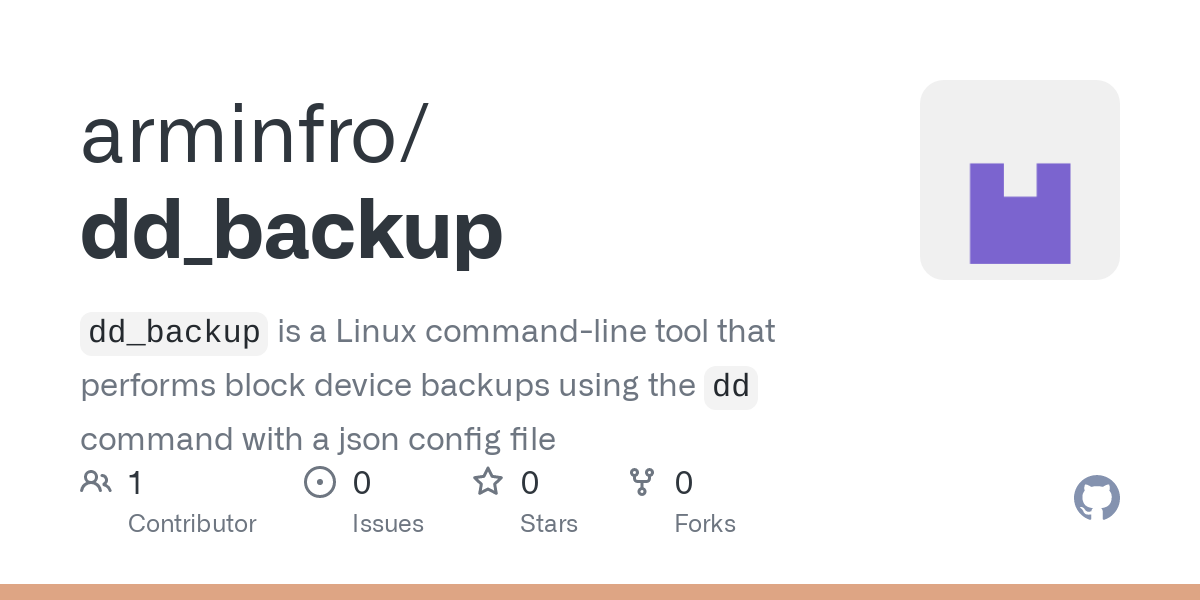
Task: Click the issues count number 0
Action: (362, 483)
